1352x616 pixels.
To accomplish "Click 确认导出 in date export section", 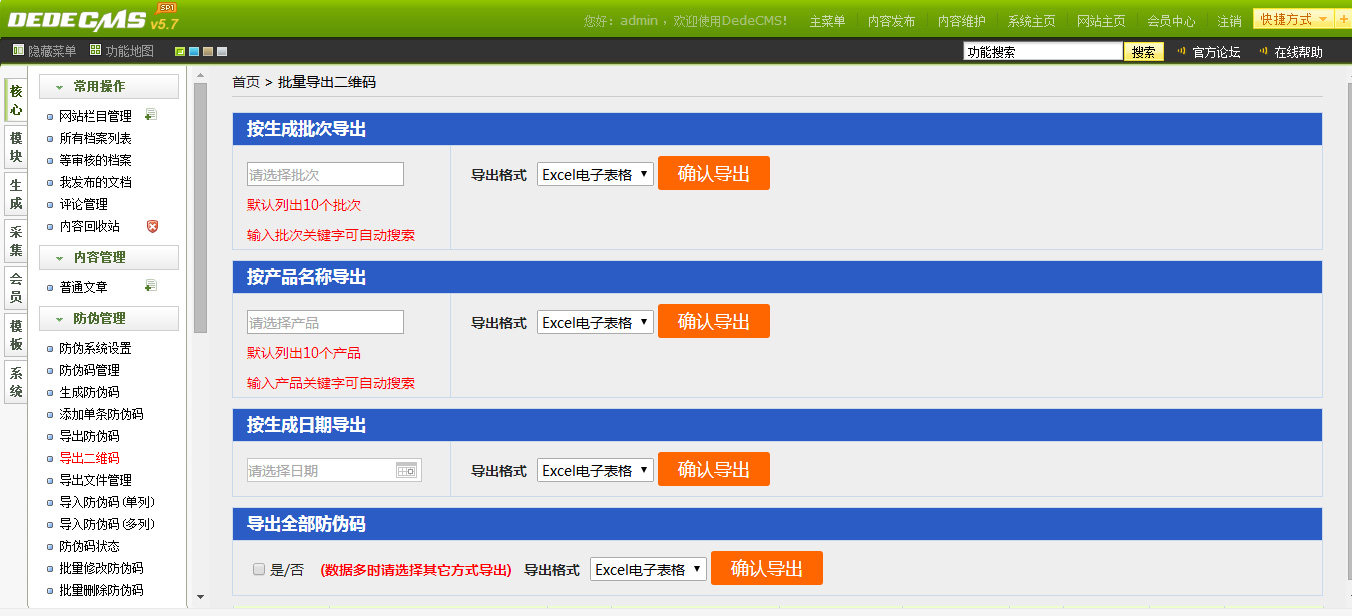I will tap(714, 469).
